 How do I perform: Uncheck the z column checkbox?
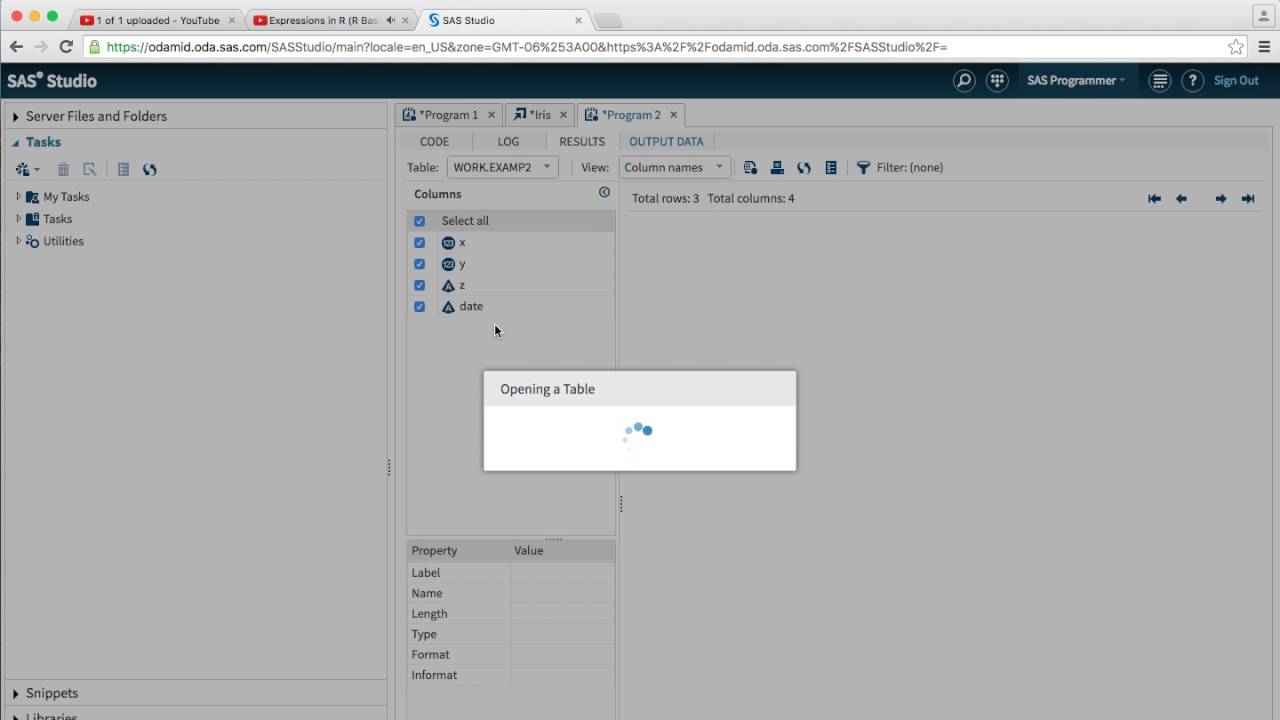tap(419, 286)
